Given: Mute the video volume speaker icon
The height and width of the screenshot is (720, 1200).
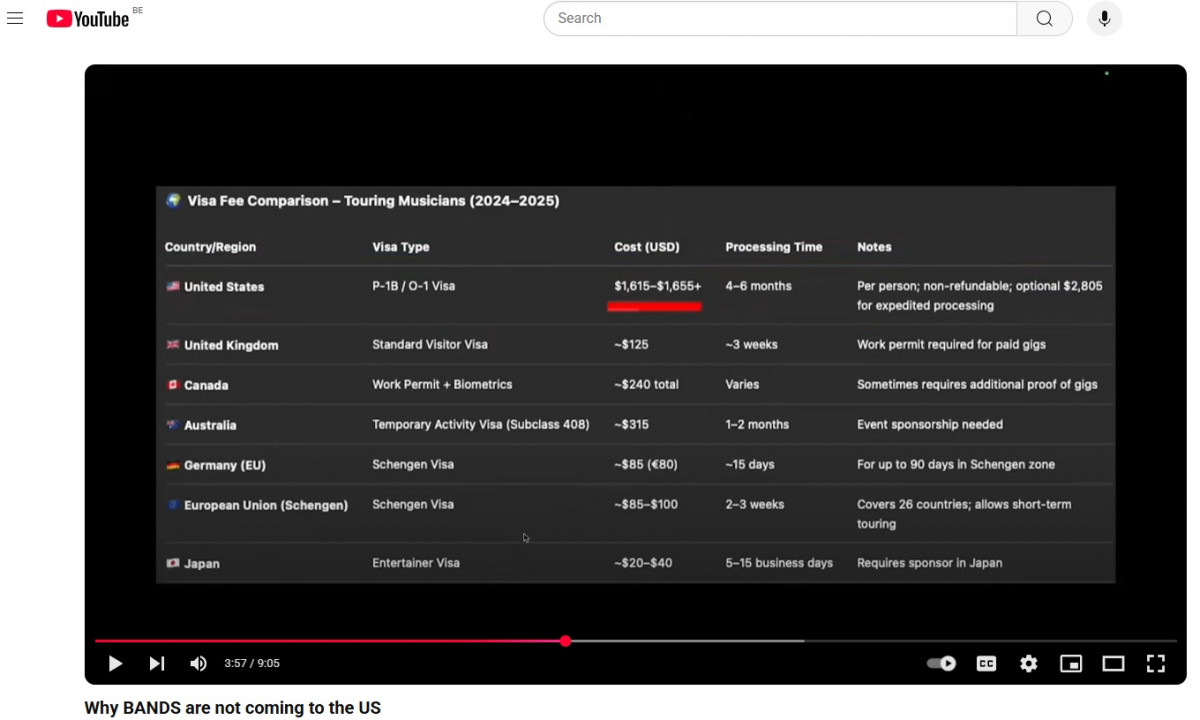Looking at the screenshot, I should 199,663.
